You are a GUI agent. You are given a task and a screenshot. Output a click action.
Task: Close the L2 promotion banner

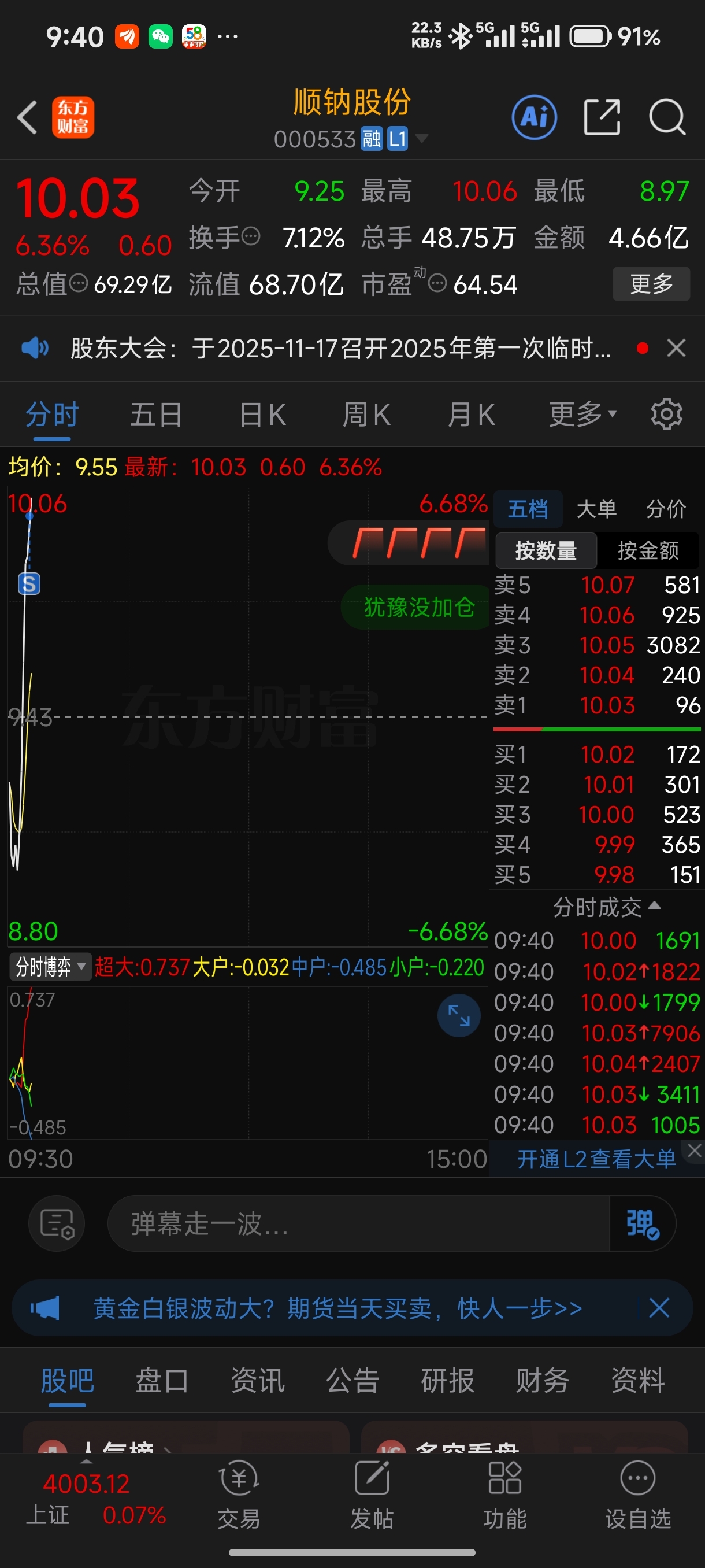(x=695, y=1150)
